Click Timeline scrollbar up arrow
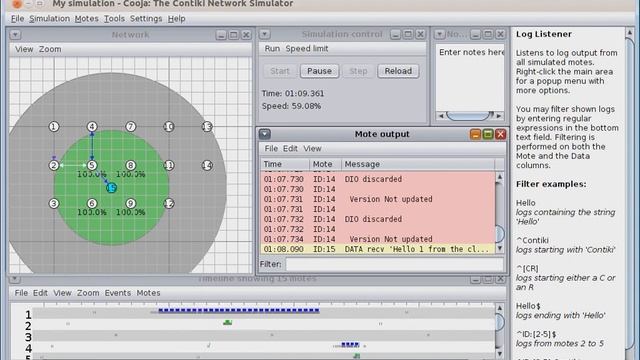Screen dimensions: 640x360 500,308
